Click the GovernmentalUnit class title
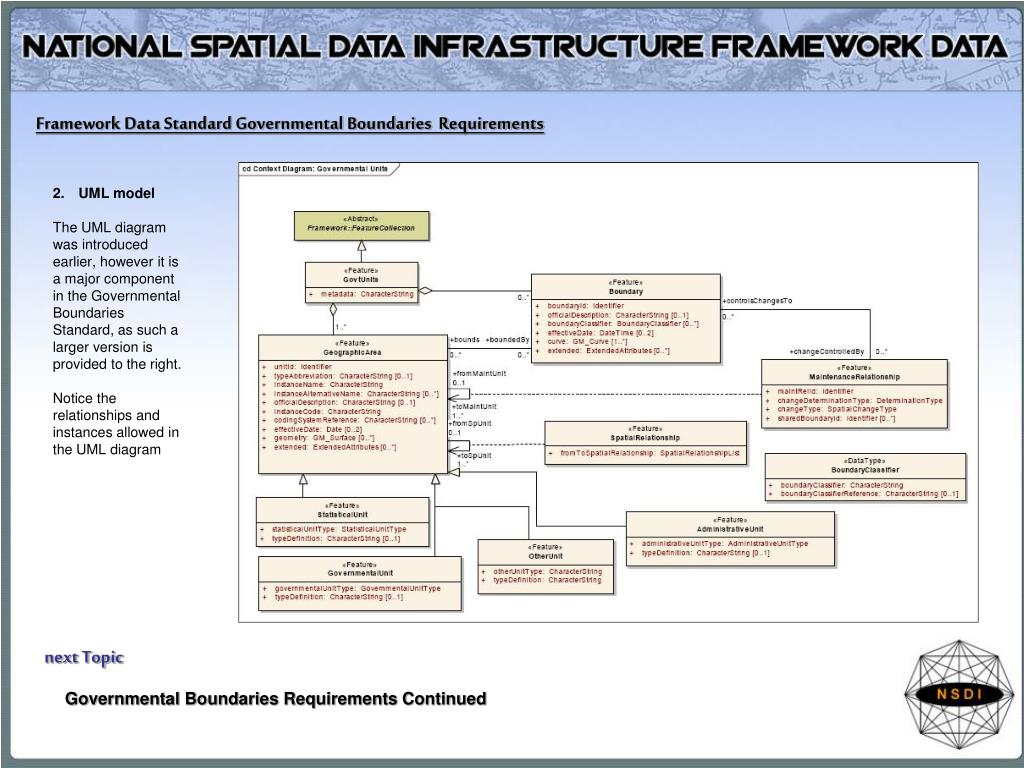 tap(360, 573)
